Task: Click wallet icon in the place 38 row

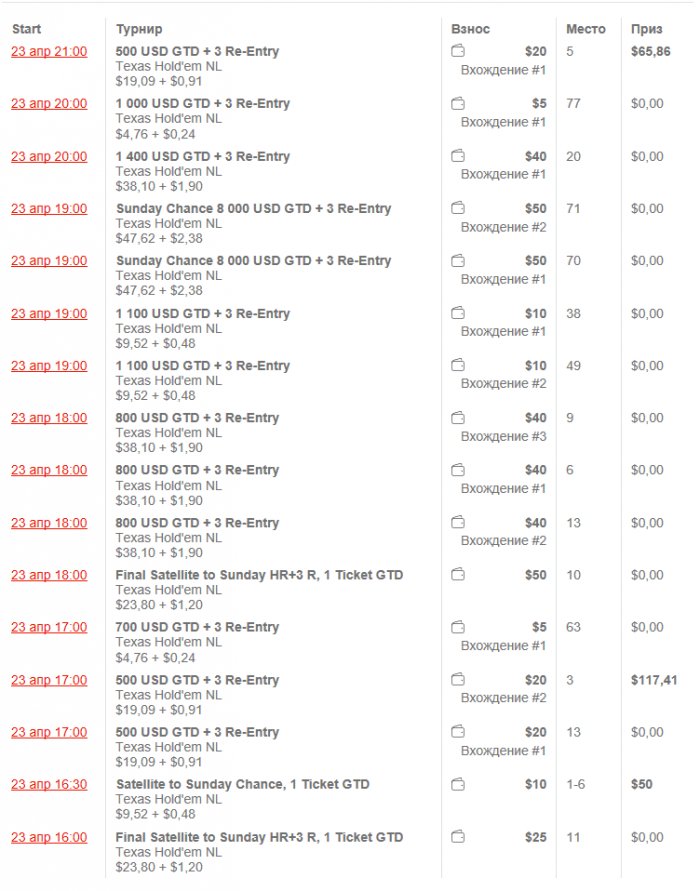Action: 458,313
